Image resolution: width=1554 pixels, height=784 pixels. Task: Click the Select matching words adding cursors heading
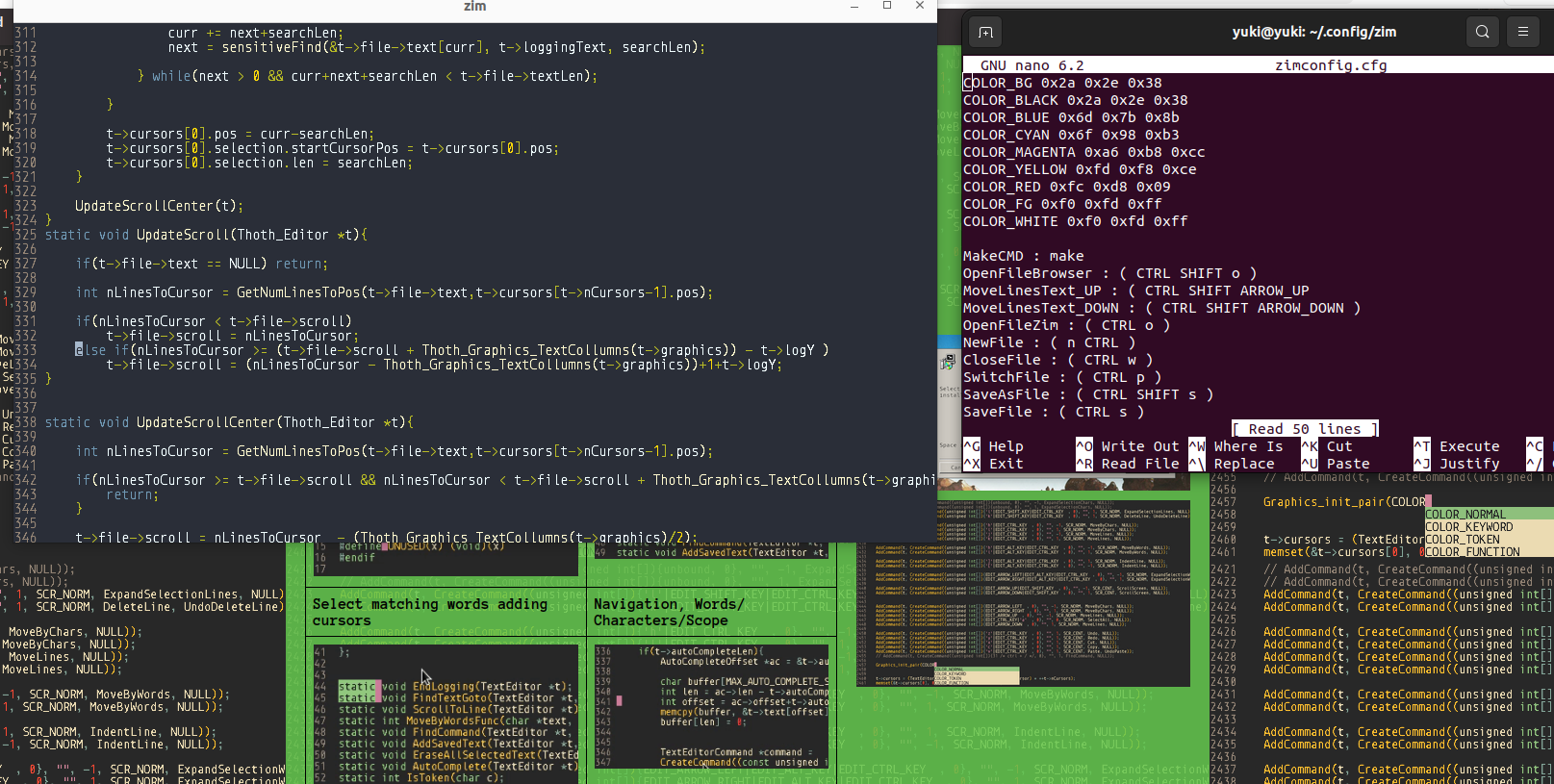tap(430, 612)
